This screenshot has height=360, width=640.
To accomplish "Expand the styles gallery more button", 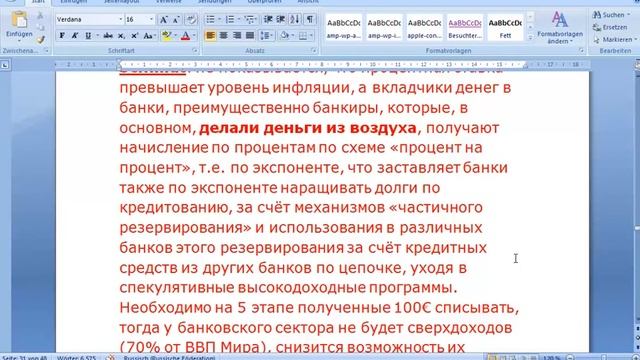I will [530, 37].
